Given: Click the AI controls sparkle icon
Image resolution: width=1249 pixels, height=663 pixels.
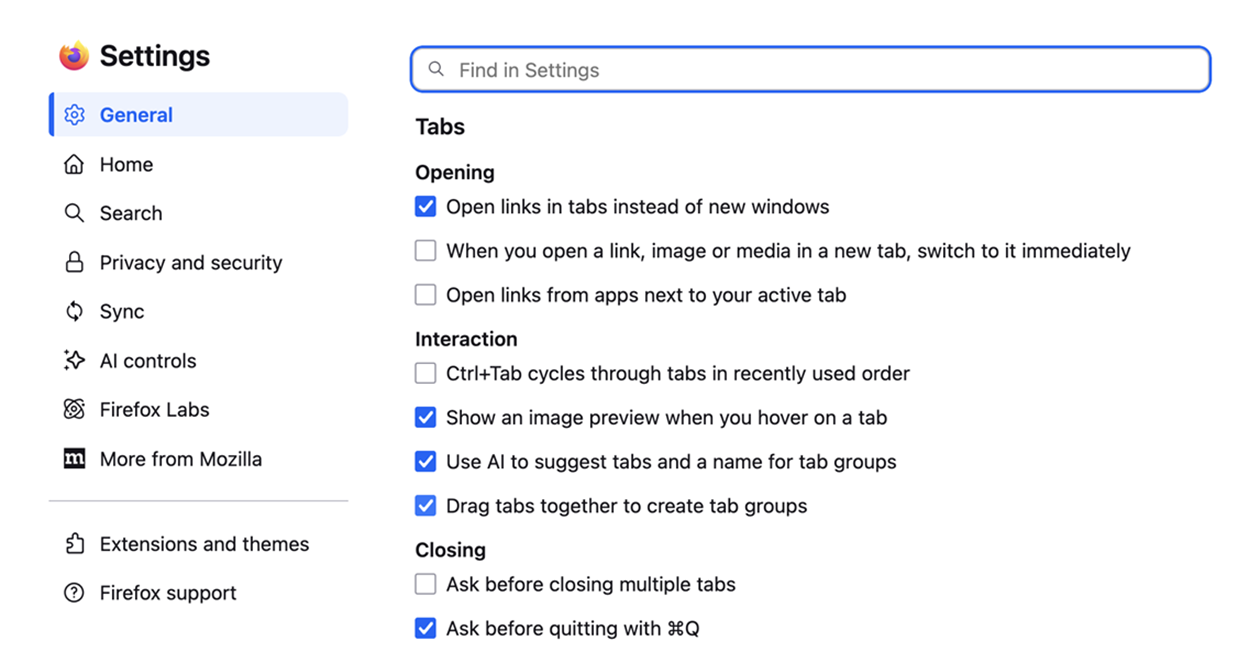Looking at the screenshot, I should click(74, 360).
